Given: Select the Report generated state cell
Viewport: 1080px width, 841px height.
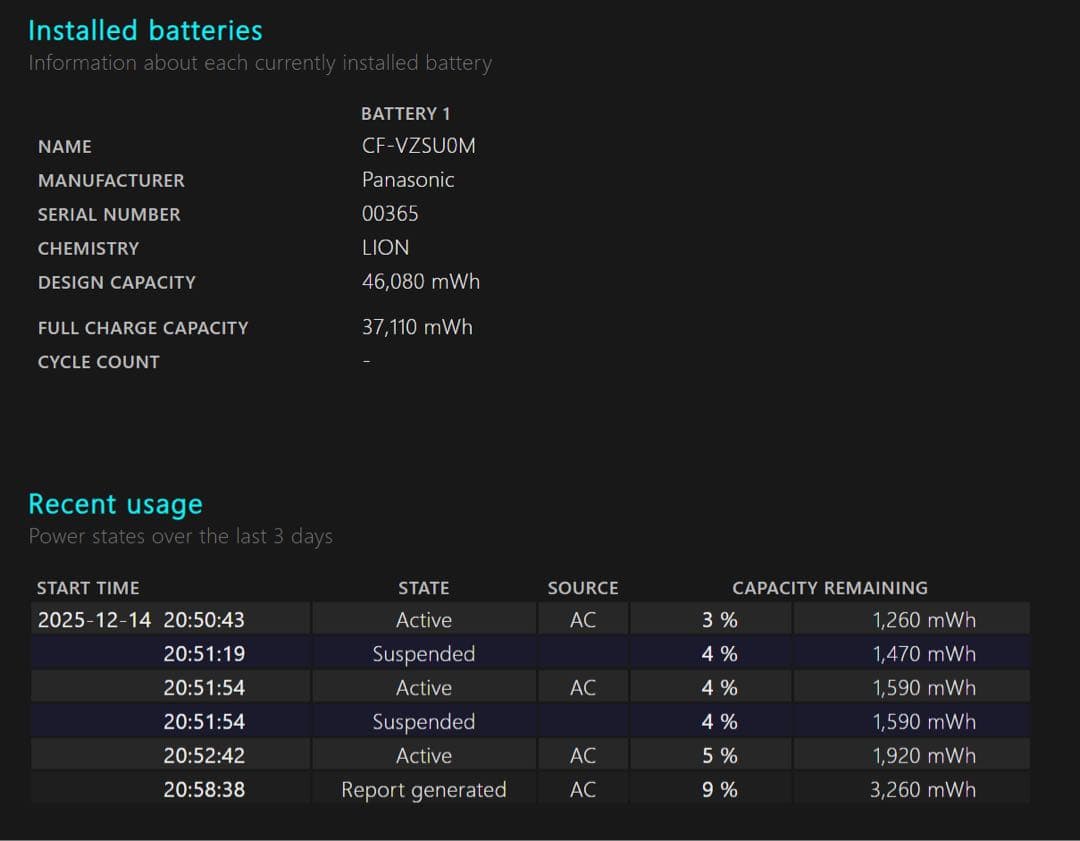Looking at the screenshot, I should 423,790.
